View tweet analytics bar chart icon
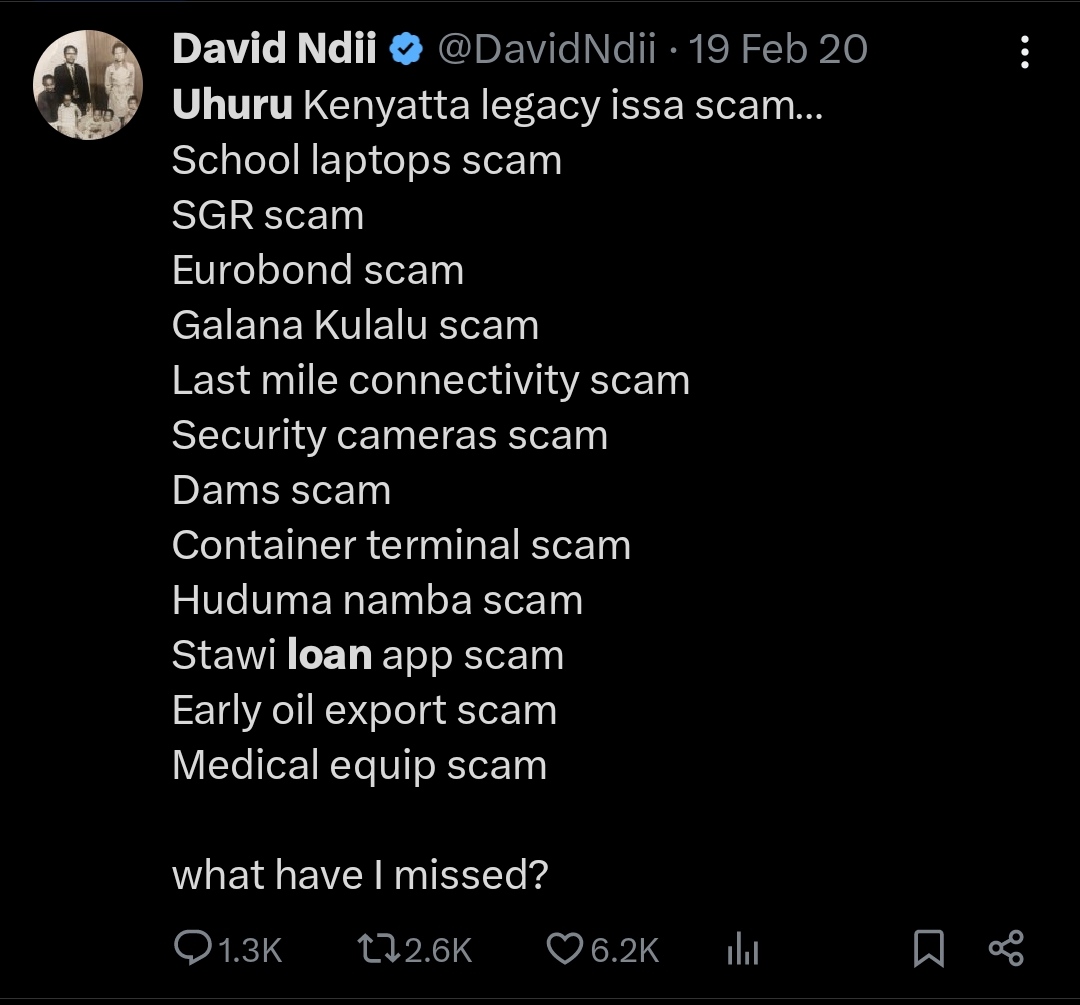 [x=742, y=950]
